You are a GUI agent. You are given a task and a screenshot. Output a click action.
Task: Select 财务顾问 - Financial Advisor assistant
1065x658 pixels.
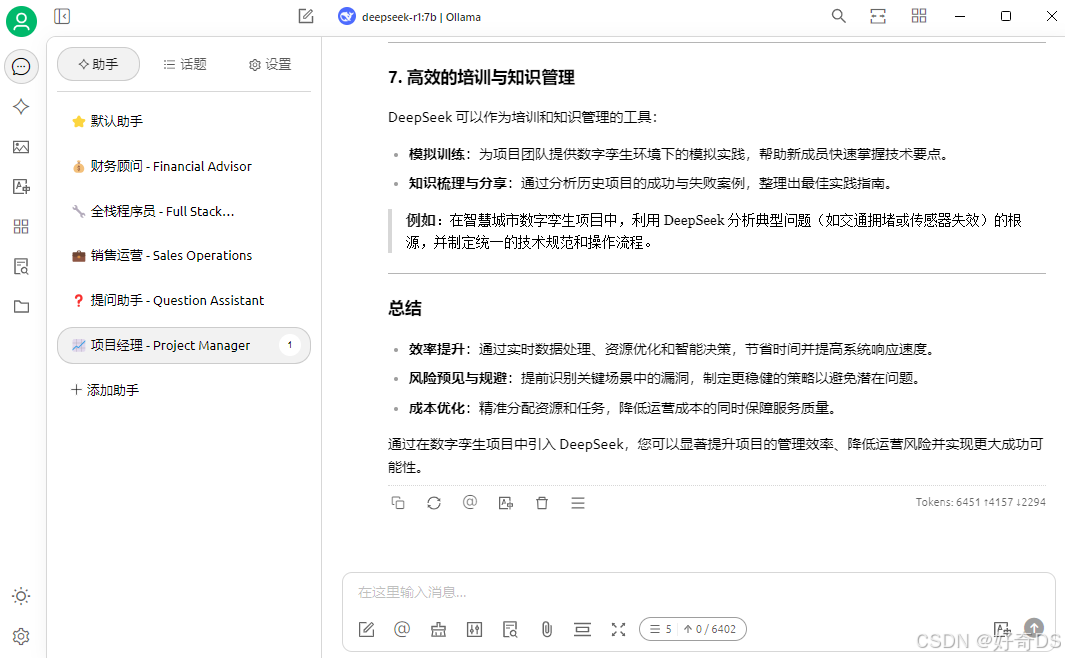183,166
